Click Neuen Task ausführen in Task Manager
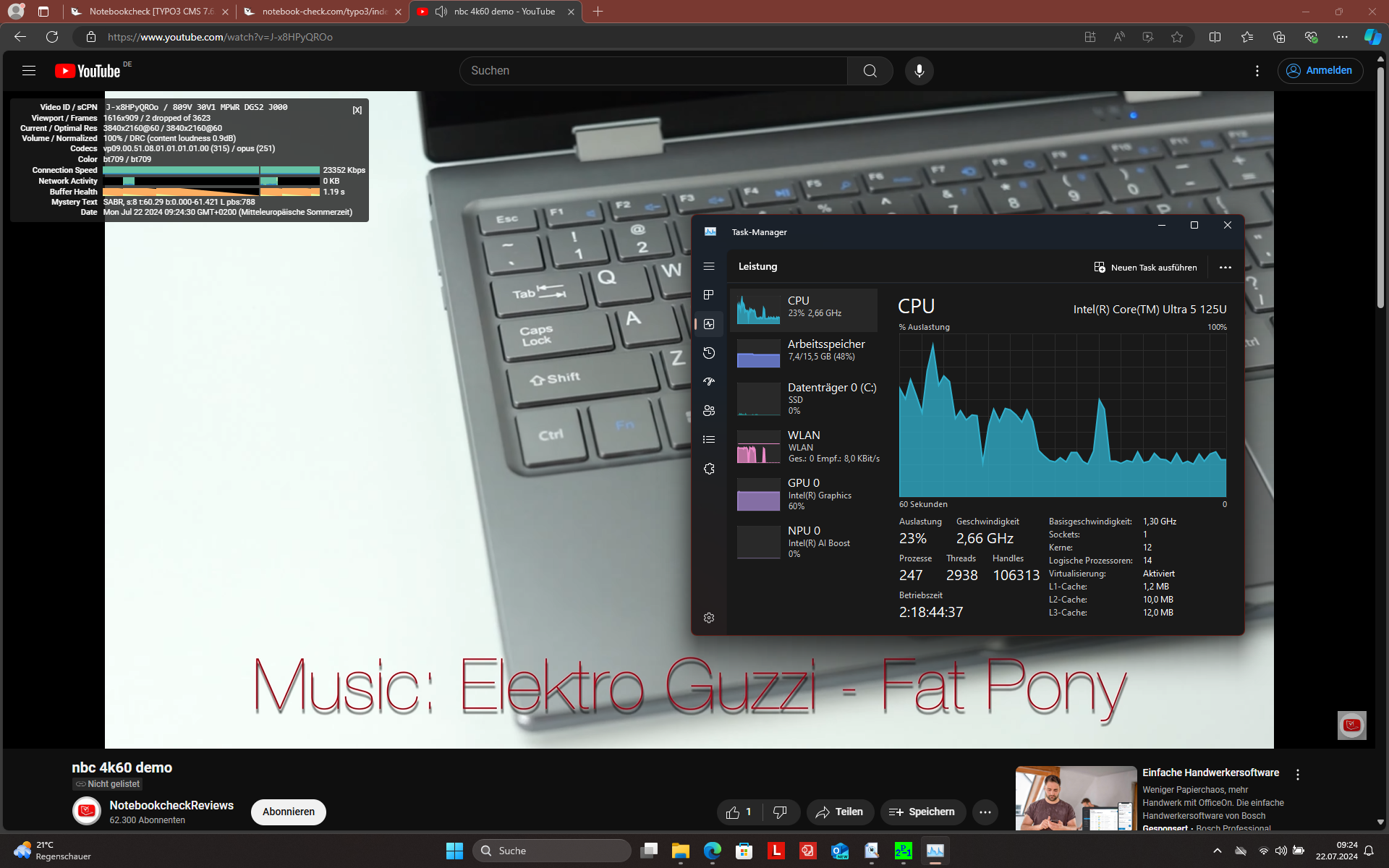The image size is (1389, 868). pos(1145,268)
